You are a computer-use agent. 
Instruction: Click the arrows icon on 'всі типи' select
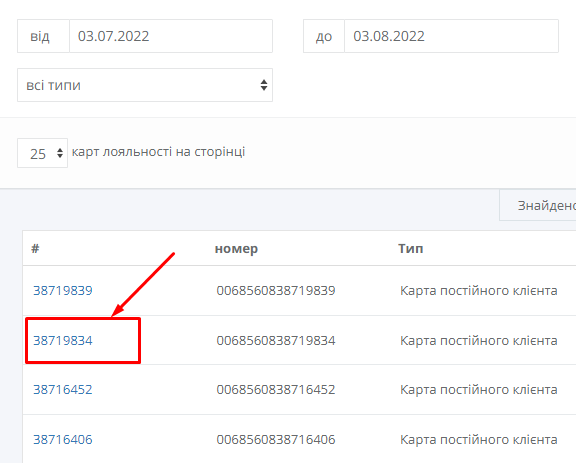coord(264,85)
